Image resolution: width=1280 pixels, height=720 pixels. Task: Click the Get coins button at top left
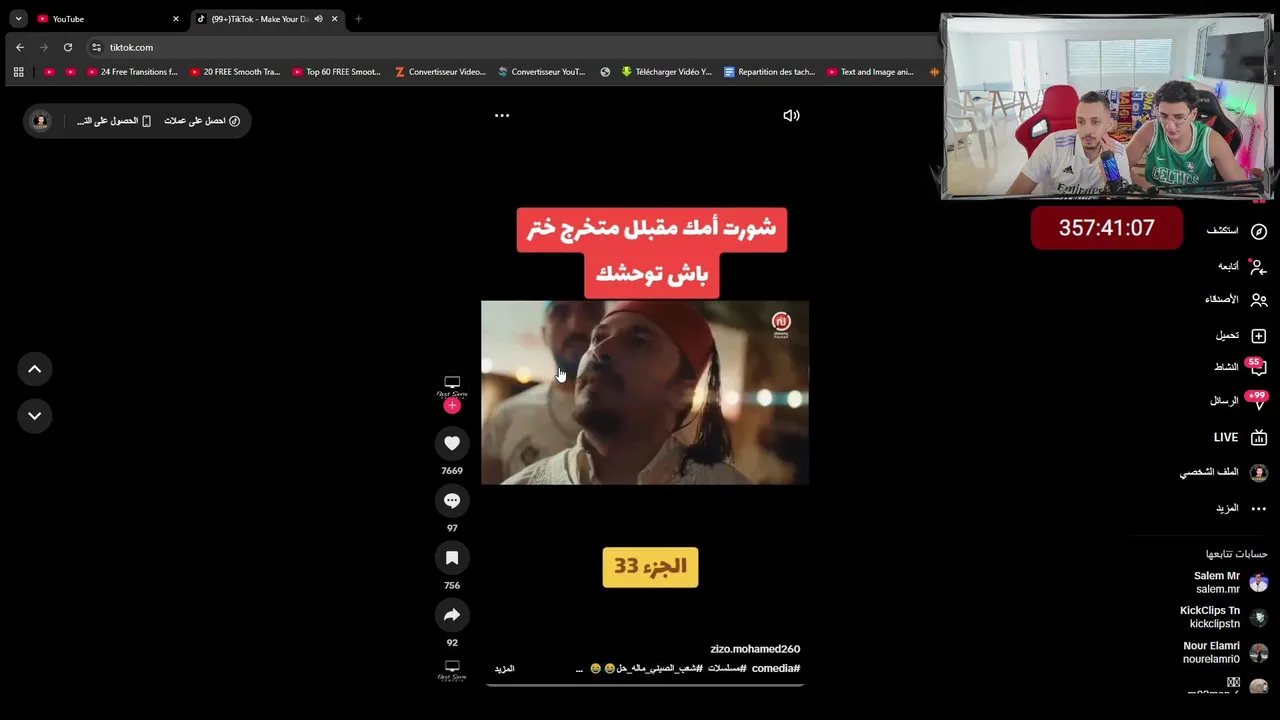point(202,121)
